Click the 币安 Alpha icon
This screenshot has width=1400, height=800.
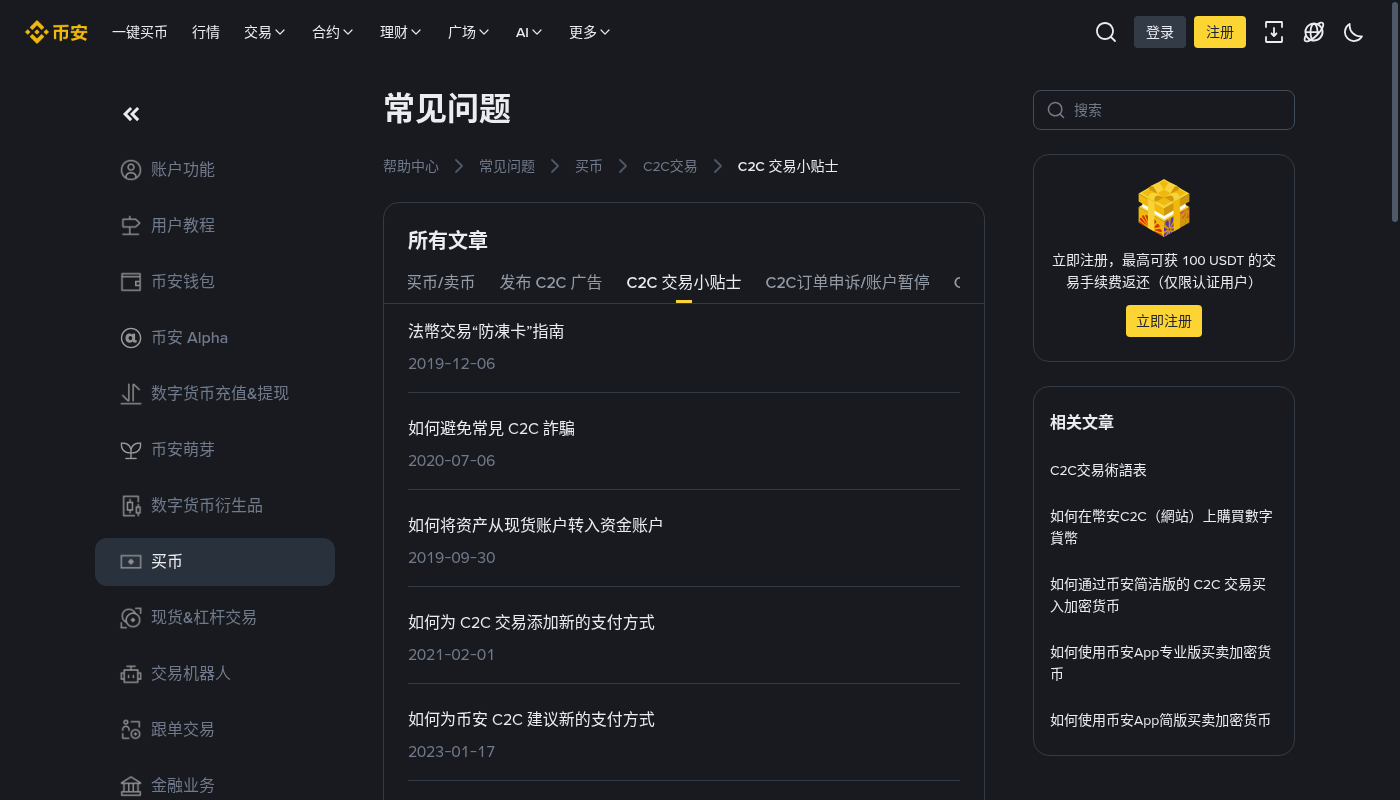pos(131,338)
